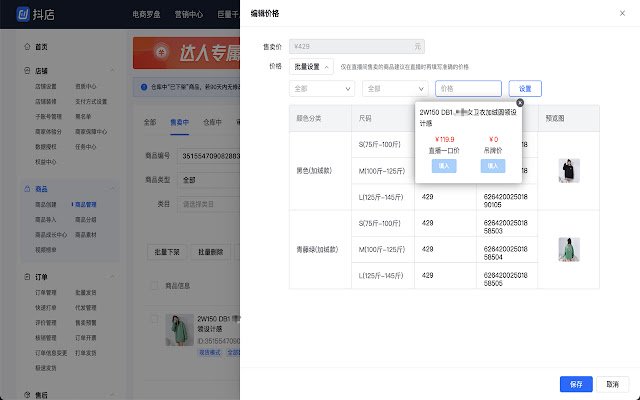Image resolution: width=640 pixels, height=400 pixels.
Task: Switch to the 仓库中 product tab
Action: click(212, 122)
